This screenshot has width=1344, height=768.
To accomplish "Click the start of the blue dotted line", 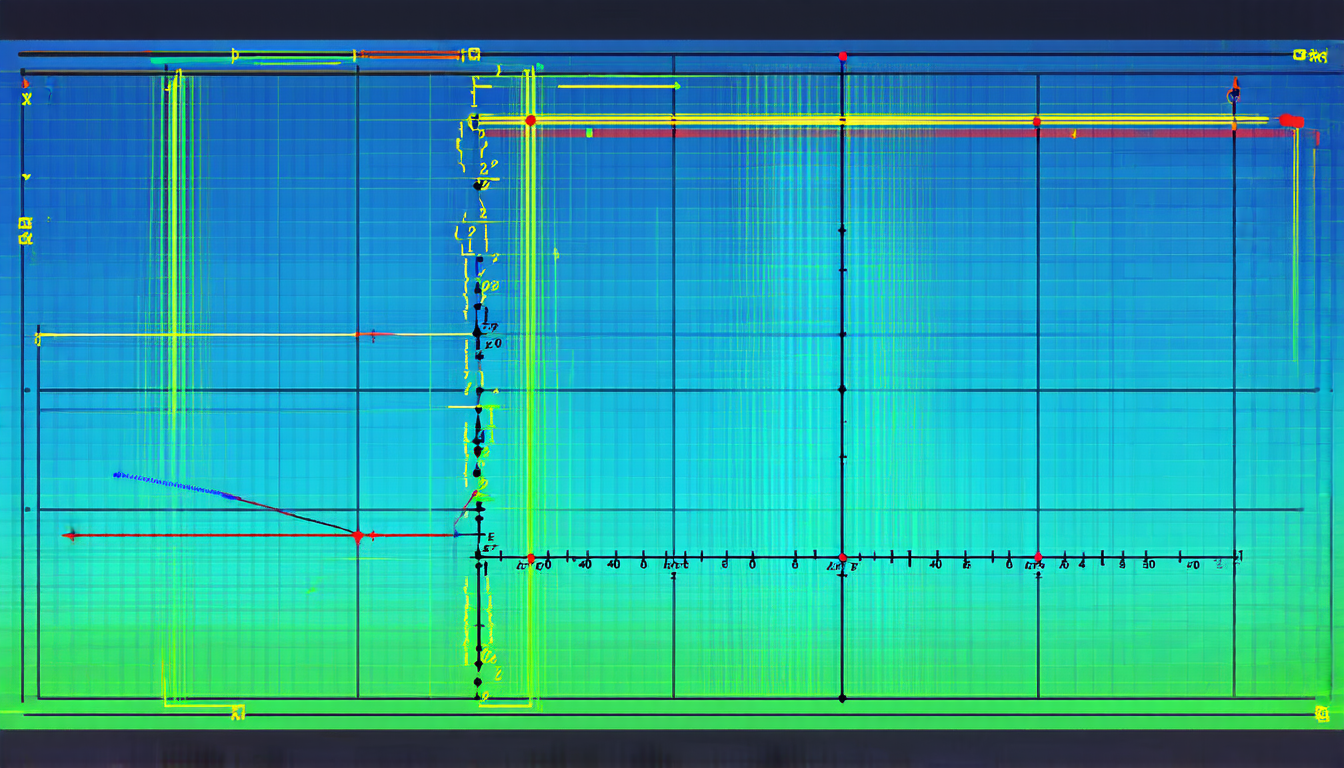I will [117, 474].
